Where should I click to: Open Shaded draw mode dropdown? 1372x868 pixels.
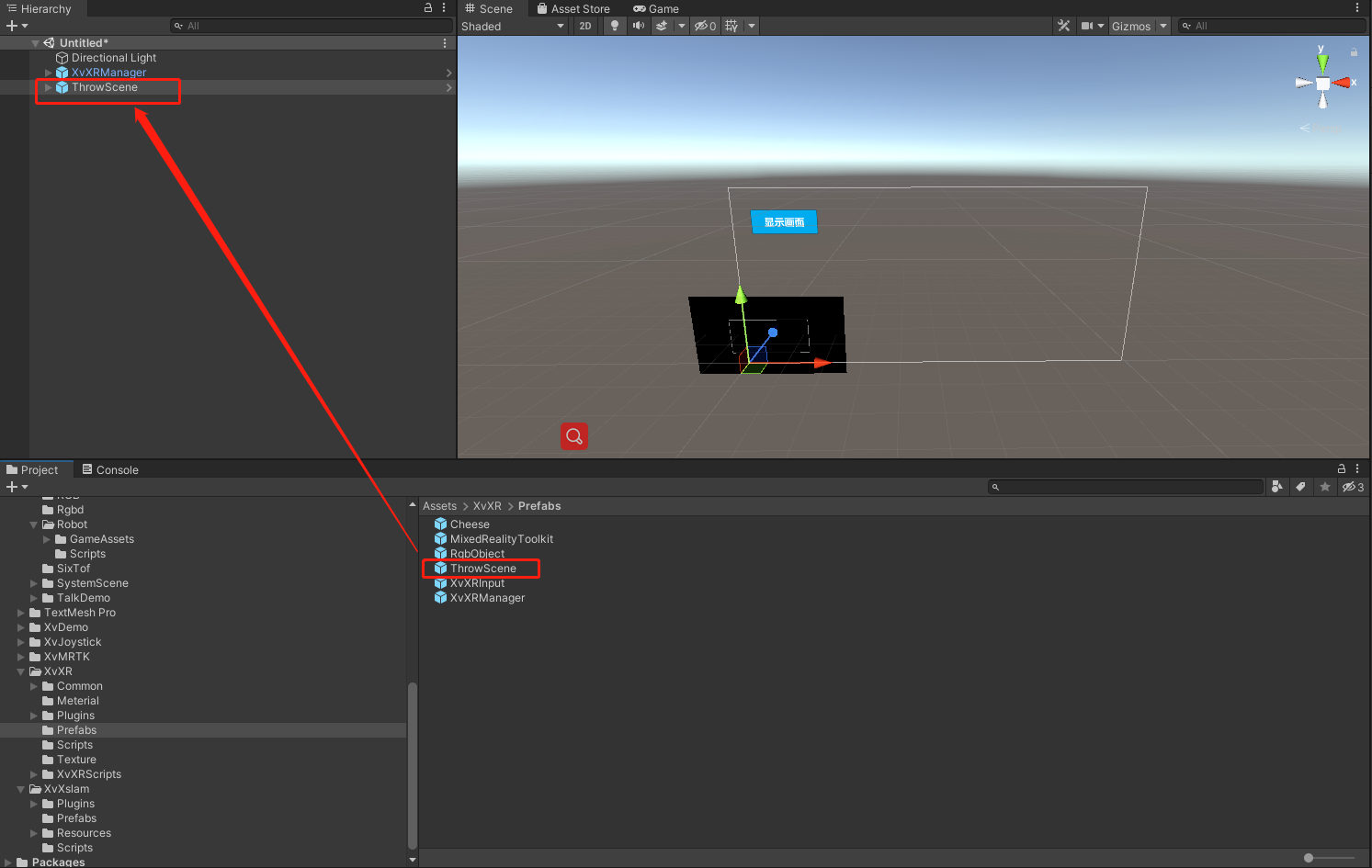513,26
